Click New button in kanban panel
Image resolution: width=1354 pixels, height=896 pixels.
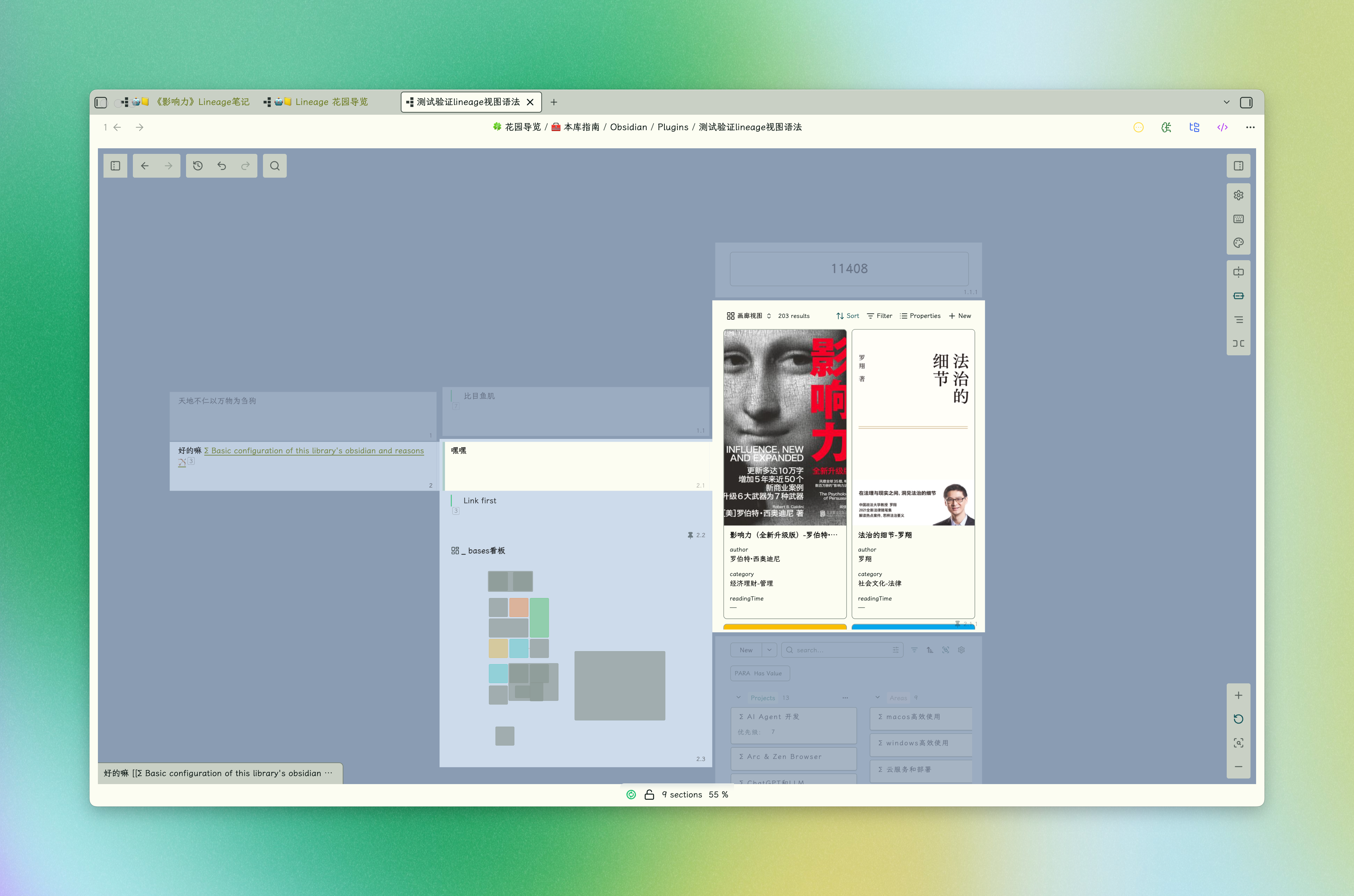(x=746, y=650)
